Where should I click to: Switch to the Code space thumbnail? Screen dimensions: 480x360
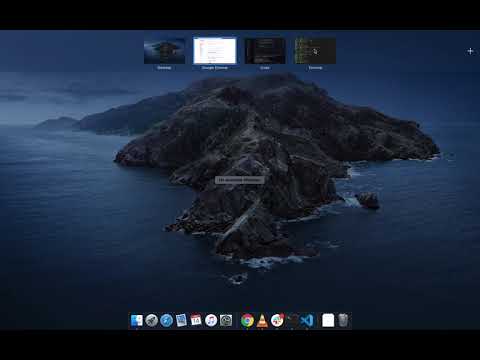265,51
